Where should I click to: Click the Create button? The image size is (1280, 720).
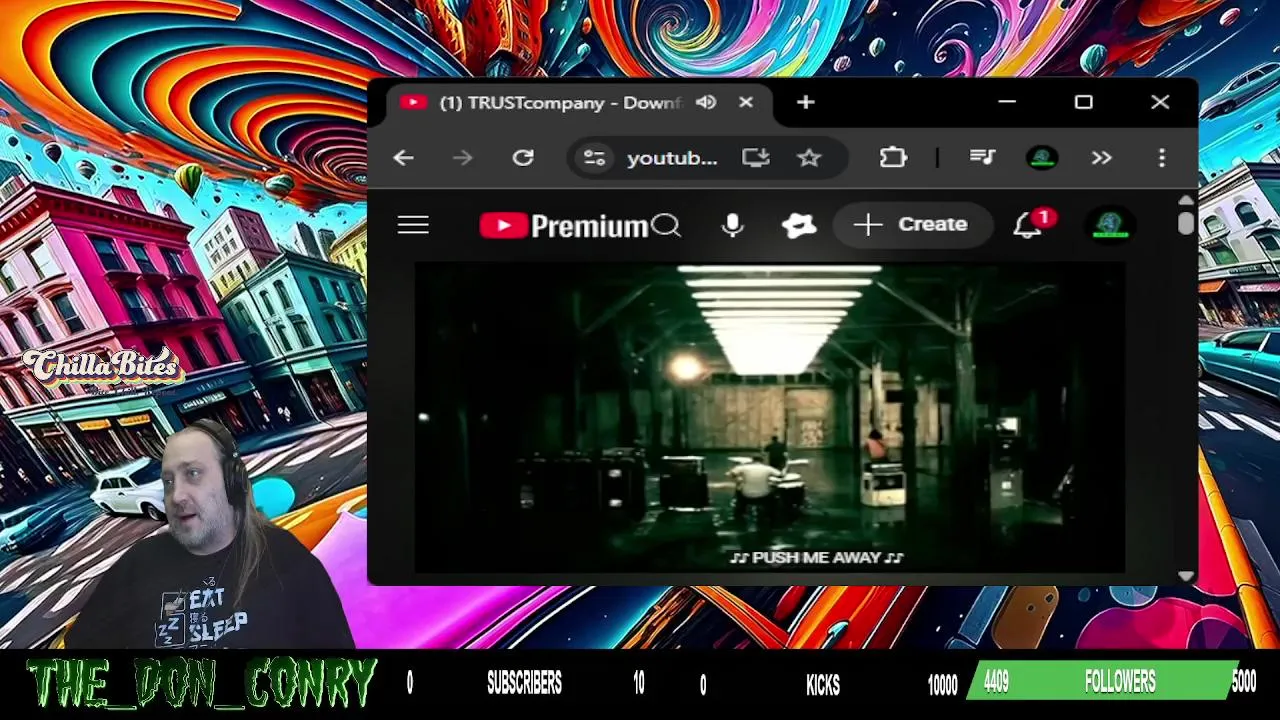912,224
